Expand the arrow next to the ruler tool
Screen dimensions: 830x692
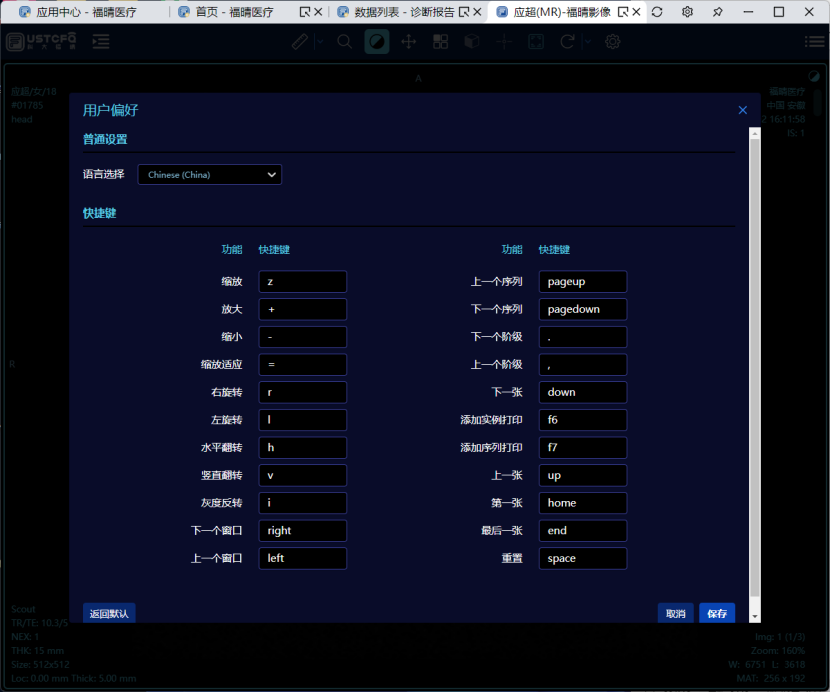pyautogui.click(x=319, y=42)
